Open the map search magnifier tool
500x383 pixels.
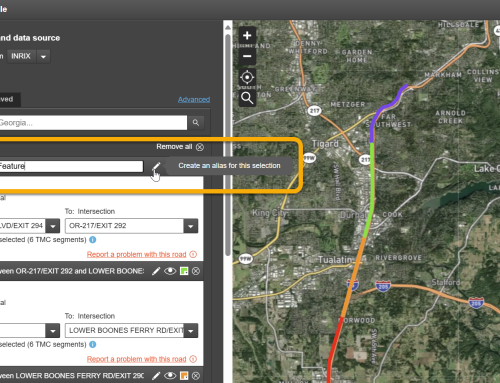click(x=247, y=98)
